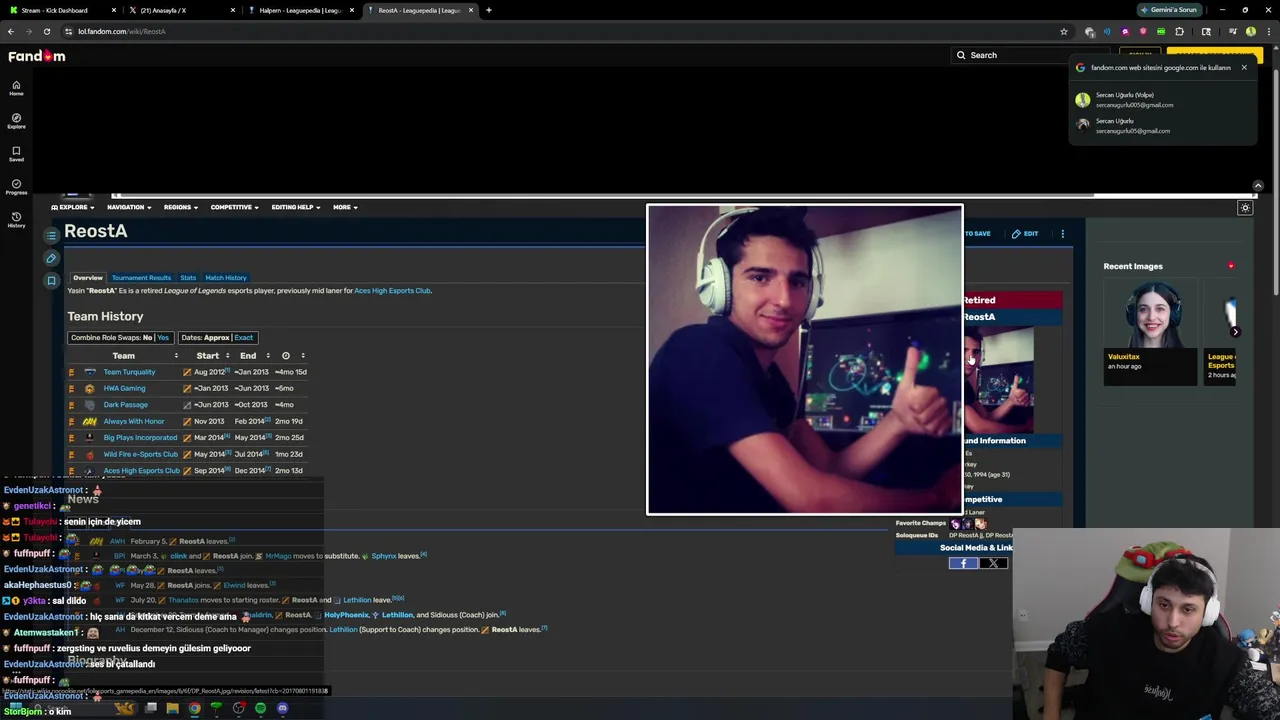Image resolution: width=1280 pixels, height=720 pixels.
Task: Open the Fandom Home sidebar icon
Action: 16,87
